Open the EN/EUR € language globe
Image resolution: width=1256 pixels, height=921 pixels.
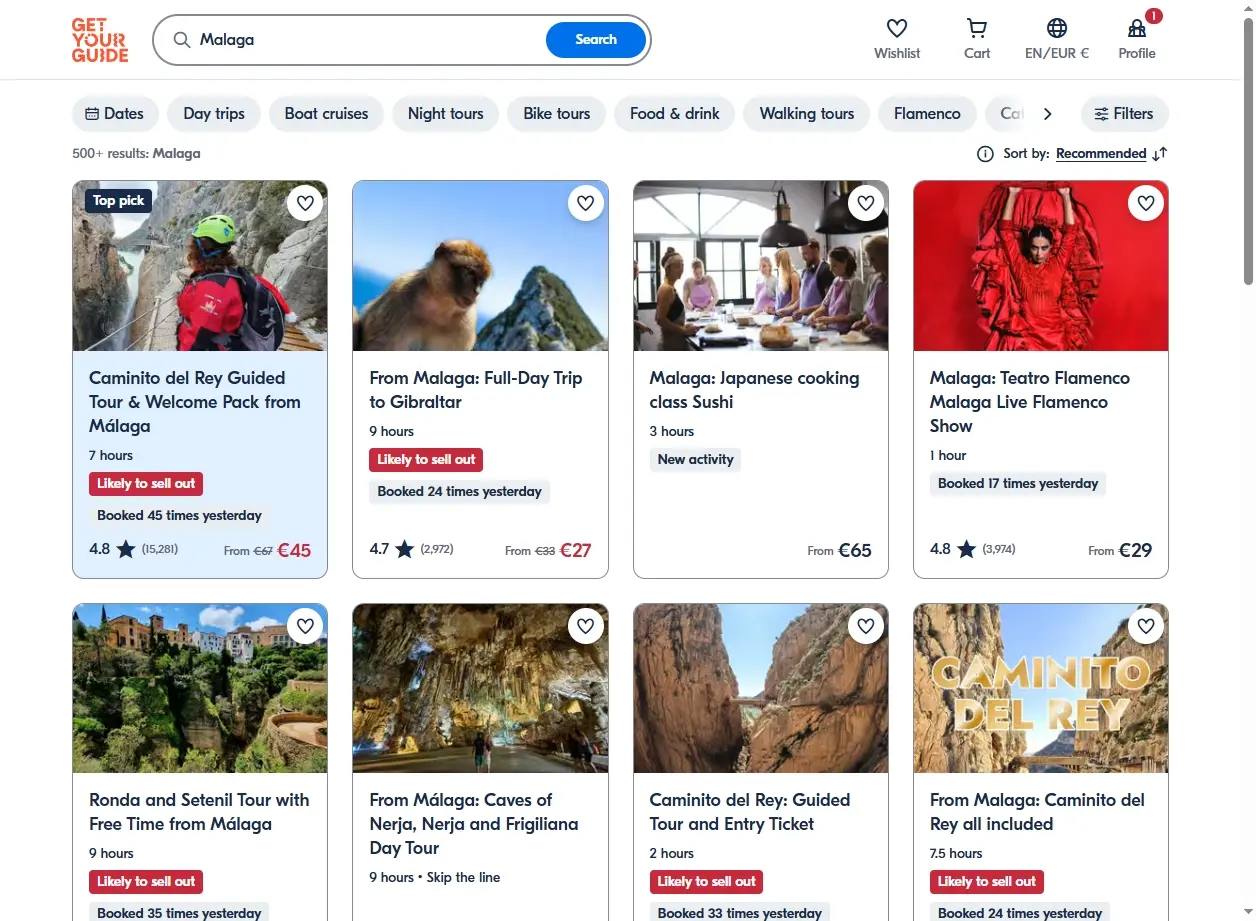click(x=1057, y=28)
